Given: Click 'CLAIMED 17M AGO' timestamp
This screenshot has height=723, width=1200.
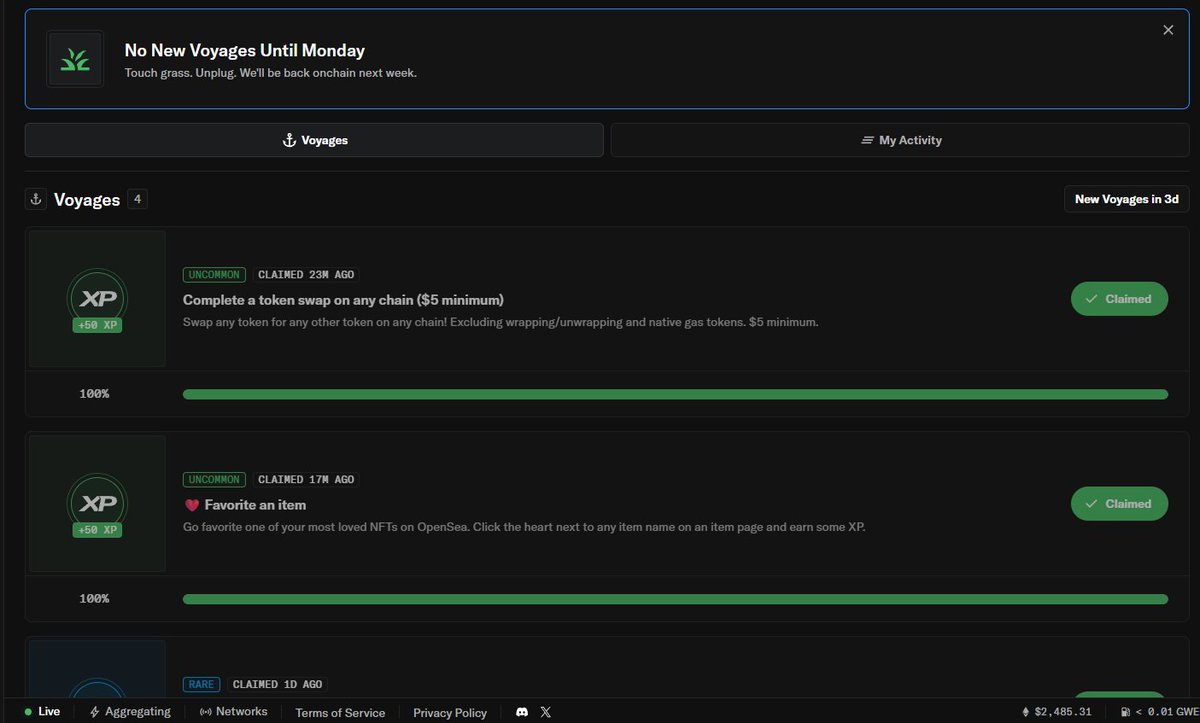Looking at the screenshot, I should point(306,479).
